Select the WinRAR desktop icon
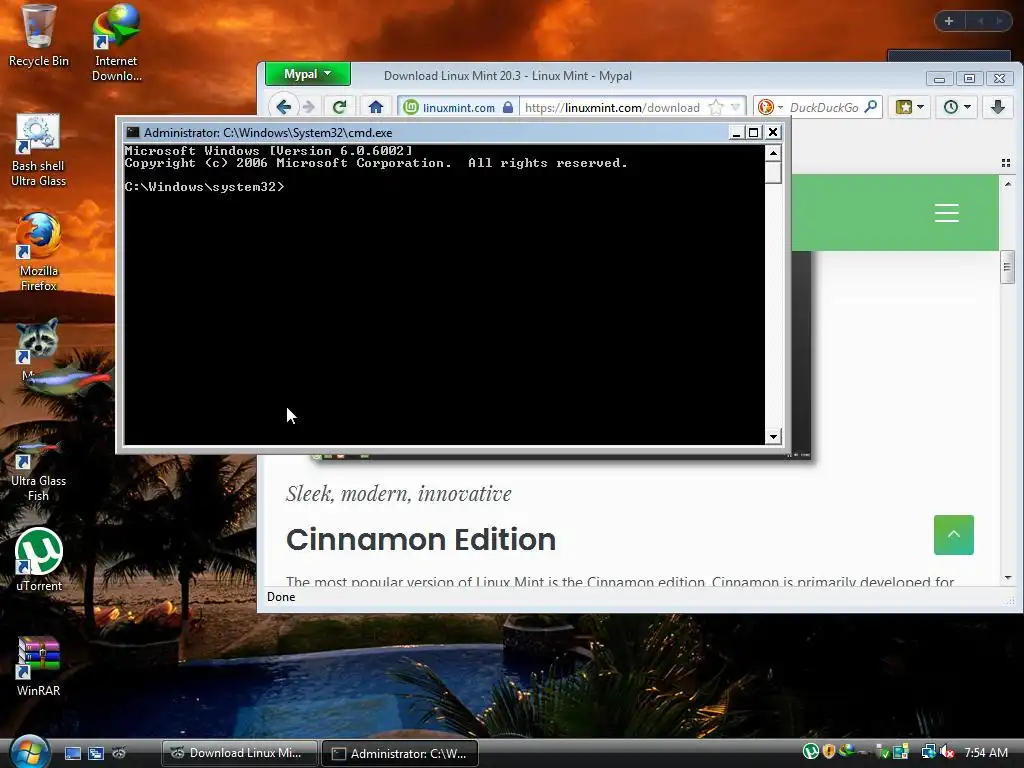 (38, 666)
